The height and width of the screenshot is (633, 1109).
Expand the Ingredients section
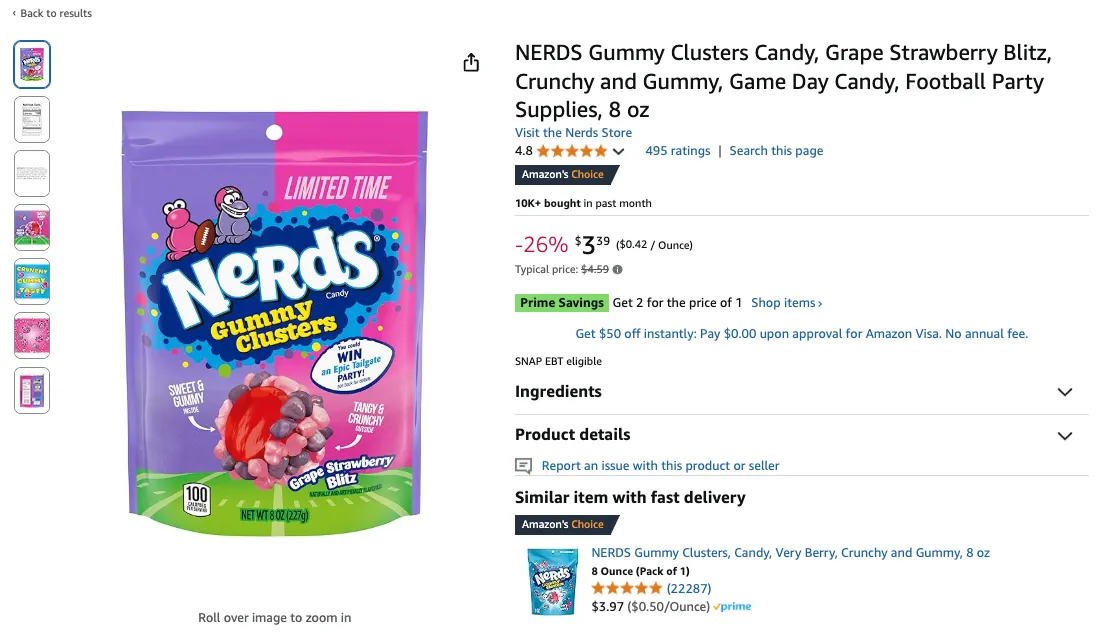(1065, 392)
